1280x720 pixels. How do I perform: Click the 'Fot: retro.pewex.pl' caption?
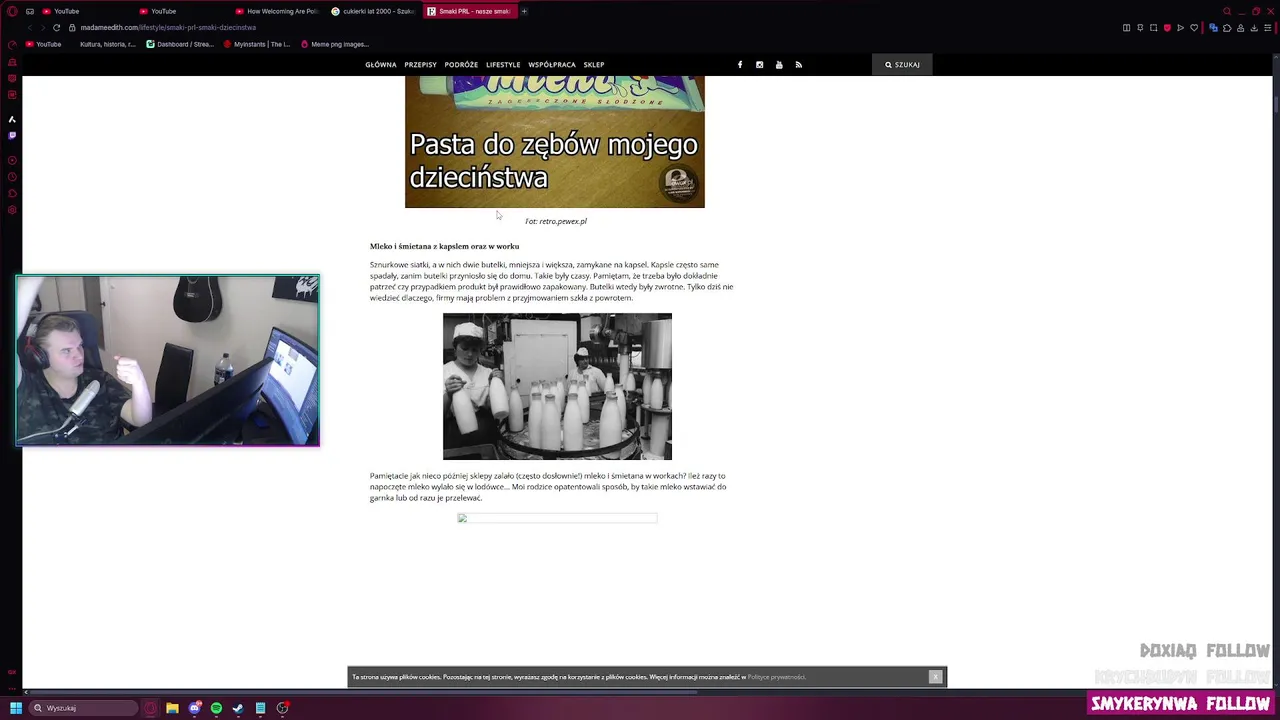[556, 221]
